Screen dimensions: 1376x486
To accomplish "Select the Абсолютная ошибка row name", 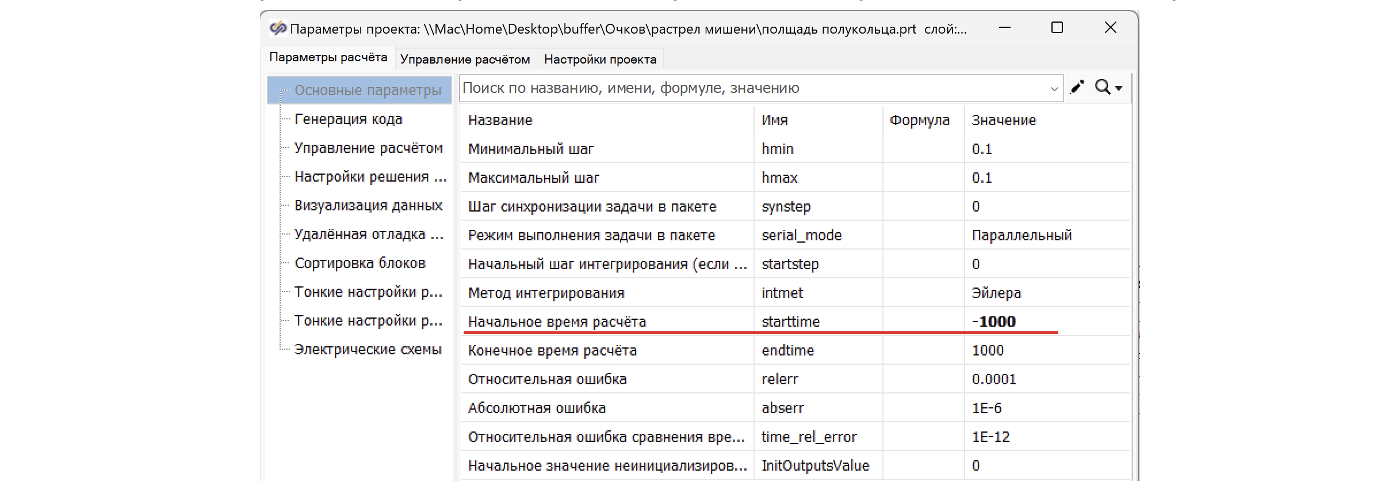I will 537,408.
